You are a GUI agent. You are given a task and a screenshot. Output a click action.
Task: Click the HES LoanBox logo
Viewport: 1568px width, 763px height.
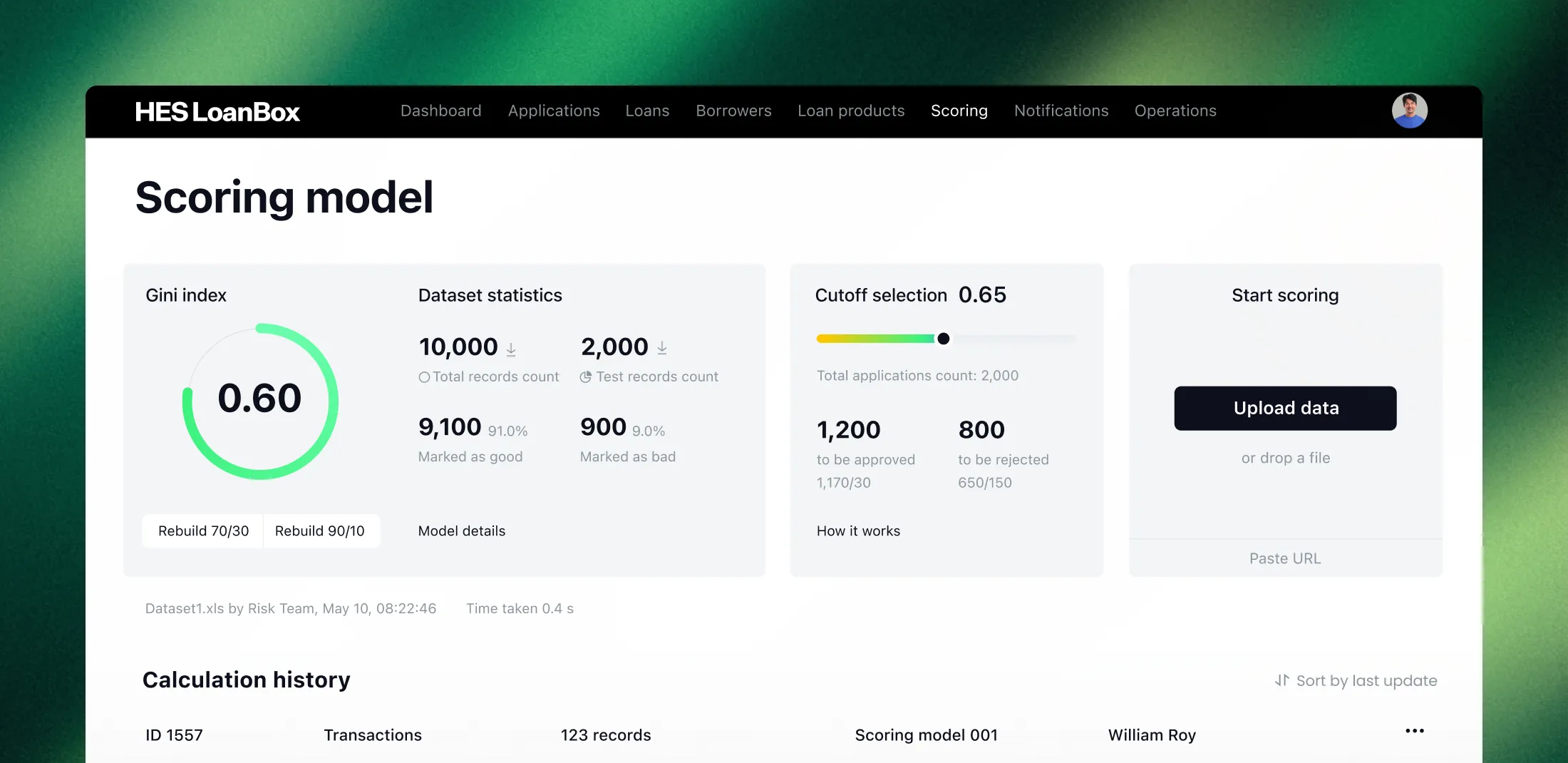217,112
